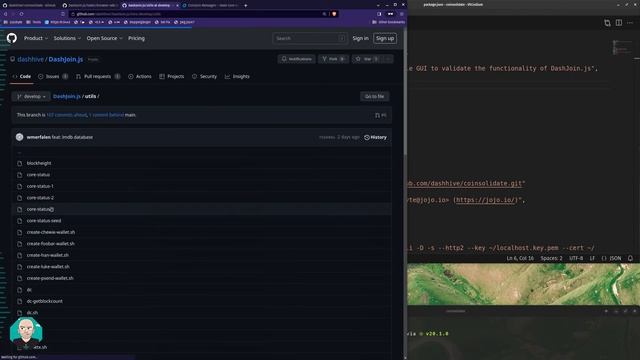The width and height of the screenshot is (640, 360).
Task: Open create-foobar-wallet.sh file
Action: [51, 244]
